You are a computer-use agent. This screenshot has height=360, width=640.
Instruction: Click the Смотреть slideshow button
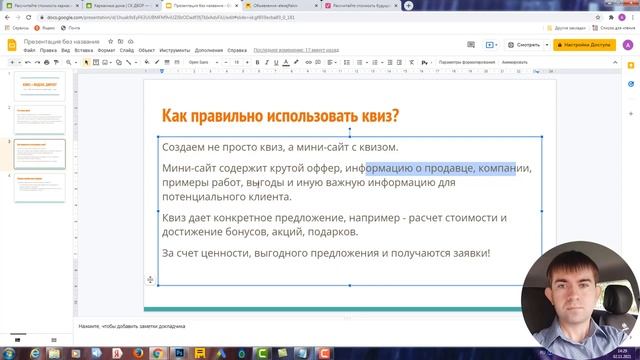(x=524, y=45)
